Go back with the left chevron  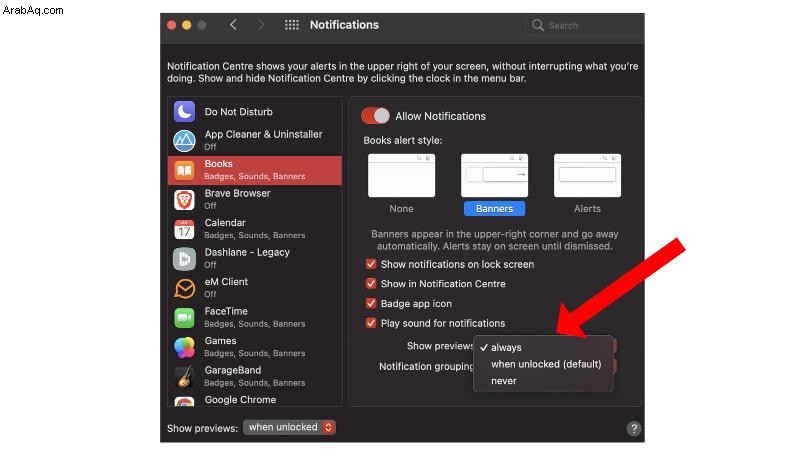[233, 25]
